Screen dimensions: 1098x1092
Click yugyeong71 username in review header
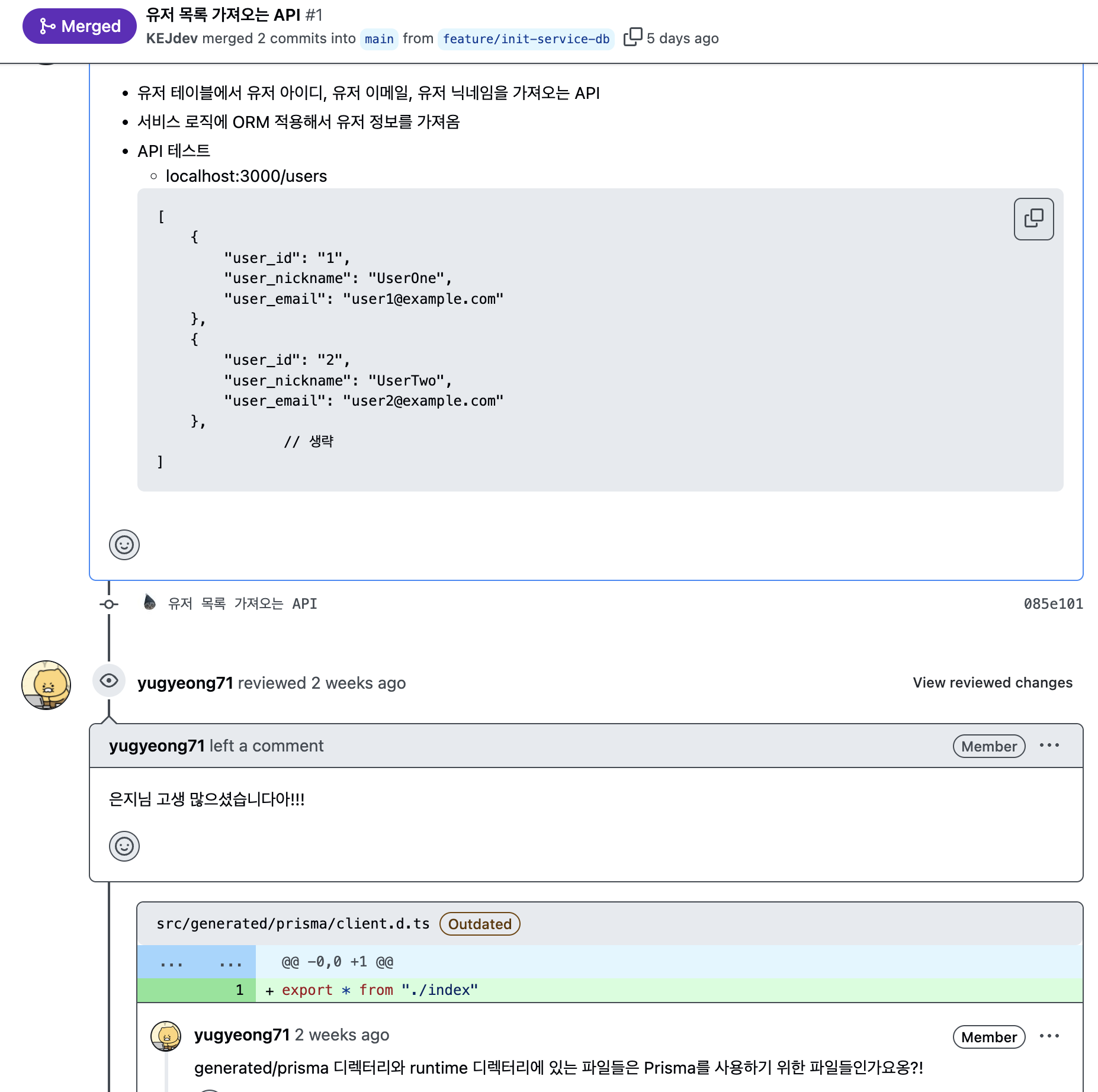[185, 683]
